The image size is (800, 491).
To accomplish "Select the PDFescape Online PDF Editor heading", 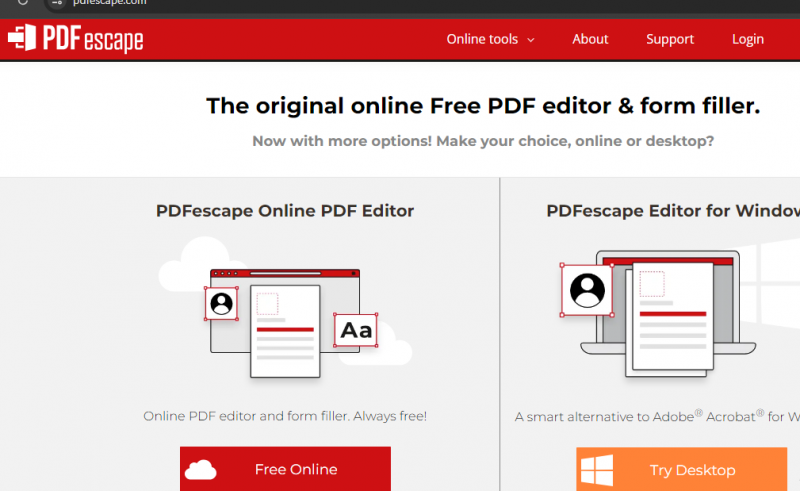I will [284, 211].
